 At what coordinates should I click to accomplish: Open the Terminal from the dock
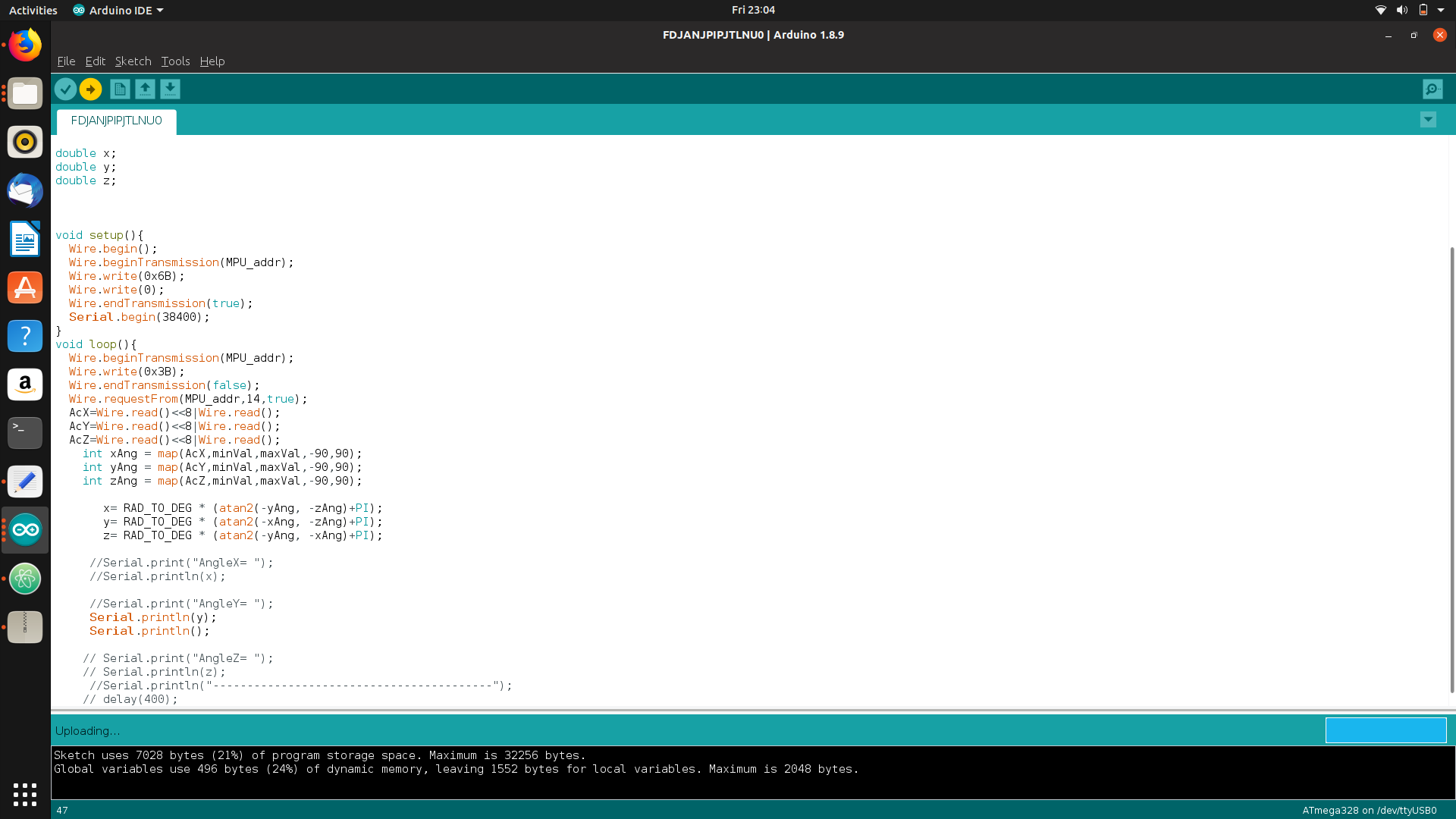(x=25, y=433)
